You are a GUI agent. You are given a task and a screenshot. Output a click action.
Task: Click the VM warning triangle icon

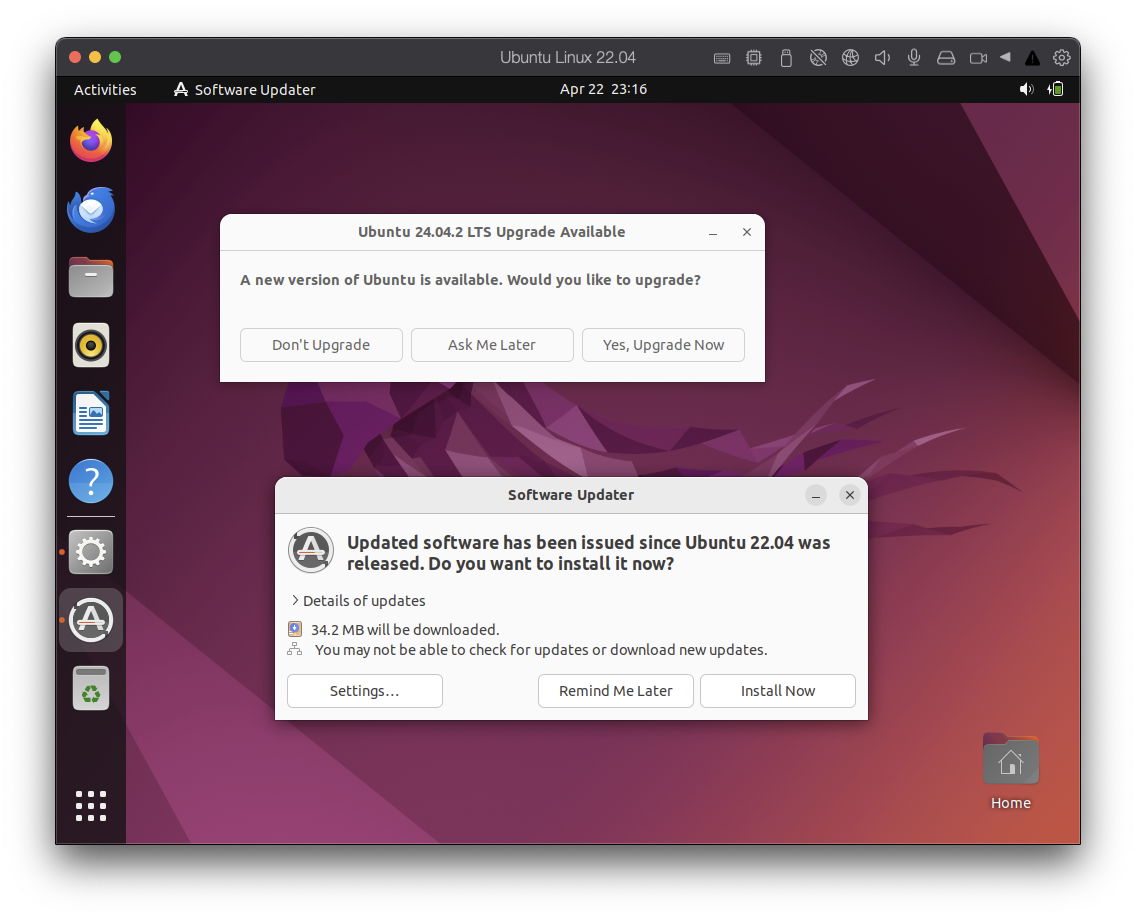(x=1032, y=58)
